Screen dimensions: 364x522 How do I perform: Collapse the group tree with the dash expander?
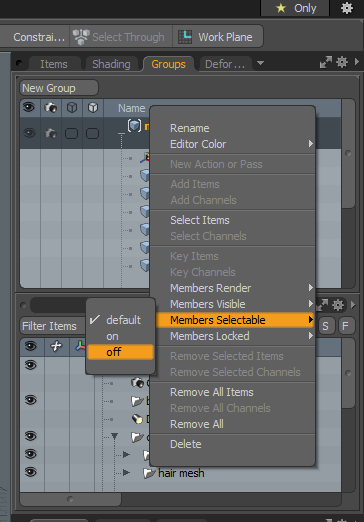tap(121, 134)
